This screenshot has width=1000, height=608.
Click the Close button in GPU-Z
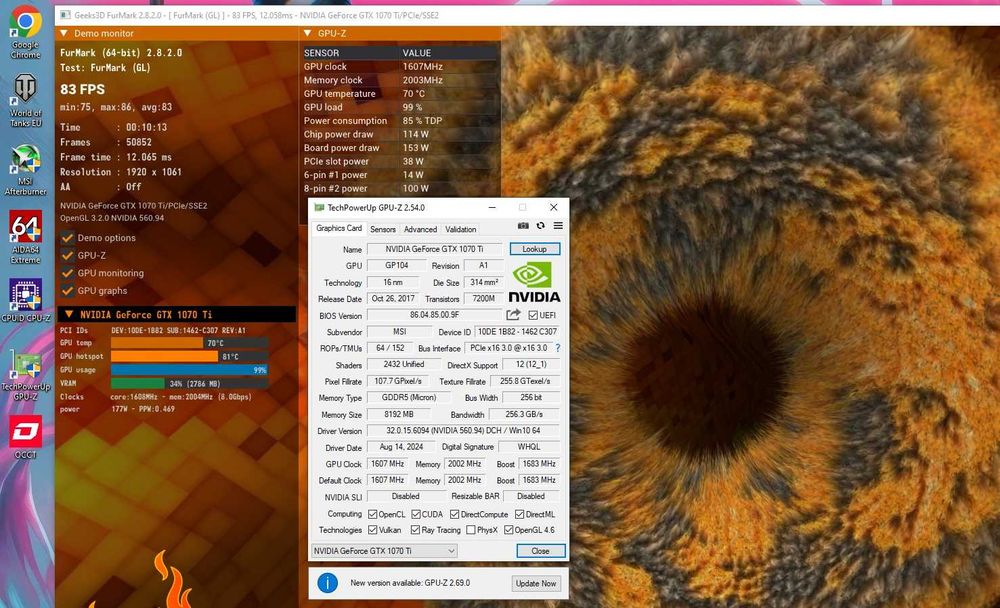tap(540, 551)
